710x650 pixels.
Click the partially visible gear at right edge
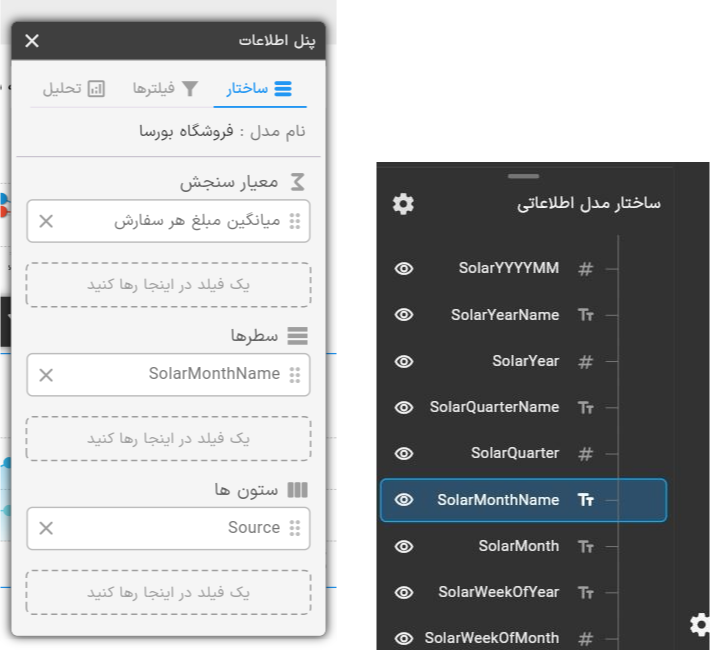(700, 625)
